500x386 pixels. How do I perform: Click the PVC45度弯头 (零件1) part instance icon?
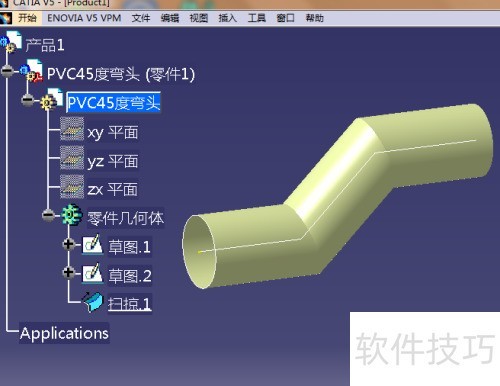[x=31, y=71]
